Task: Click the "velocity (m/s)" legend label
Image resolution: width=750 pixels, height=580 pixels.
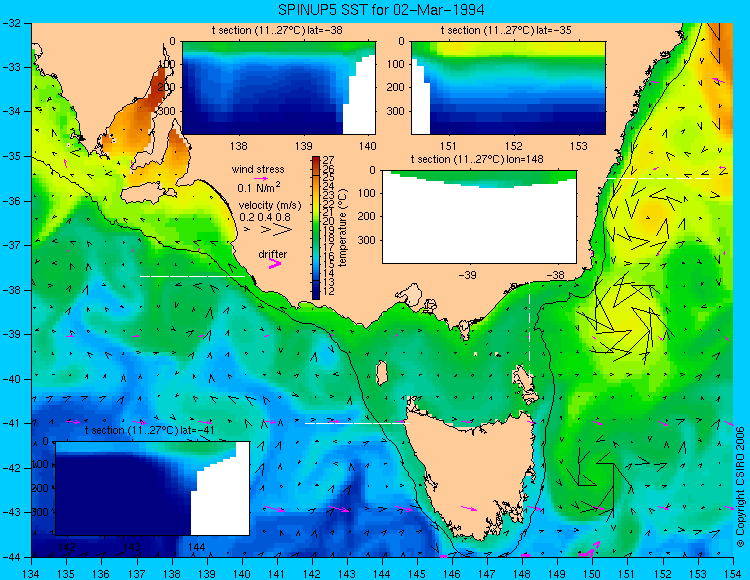Action: pyautogui.click(x=270, y=206)
